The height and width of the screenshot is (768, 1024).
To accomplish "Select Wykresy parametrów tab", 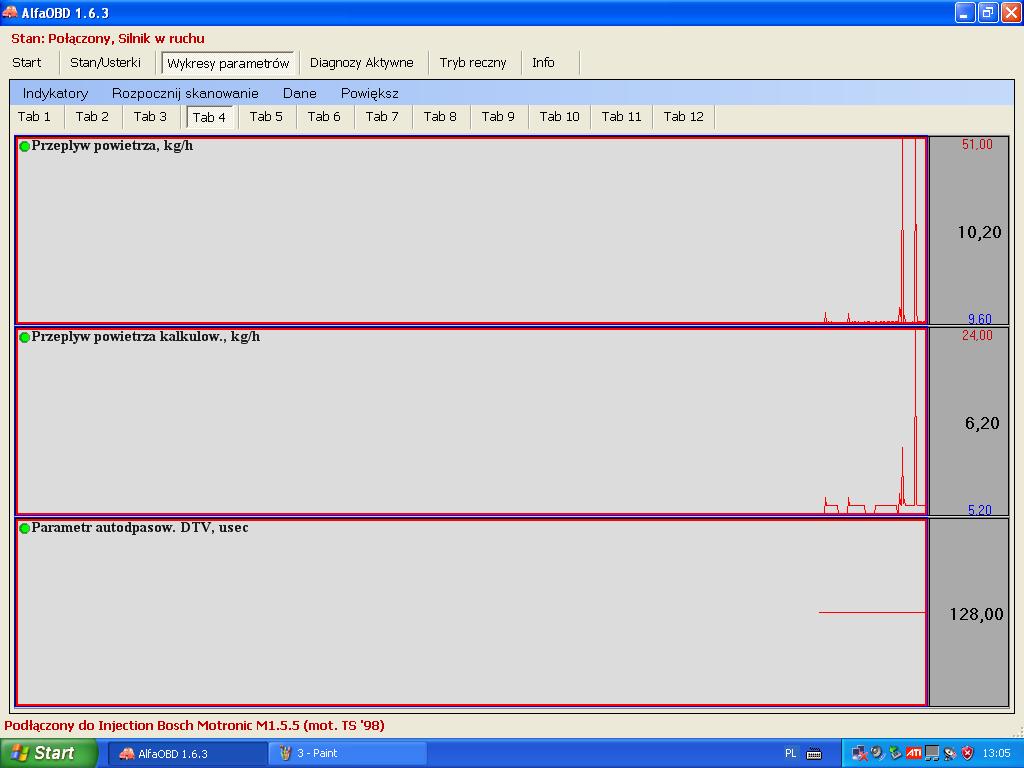I will [228, 63].
